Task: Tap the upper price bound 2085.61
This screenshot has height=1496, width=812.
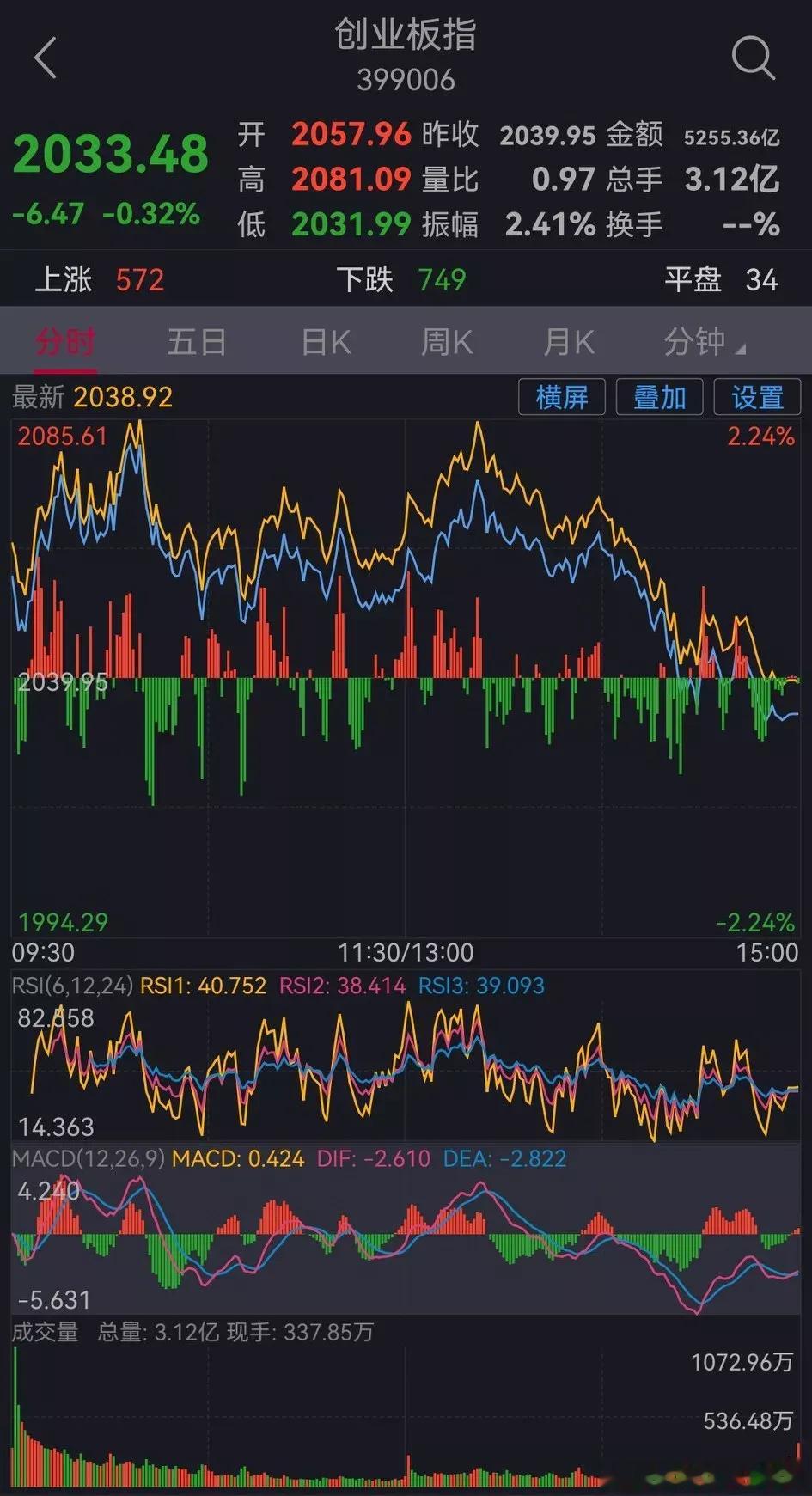Action: (x=63, y=437)
